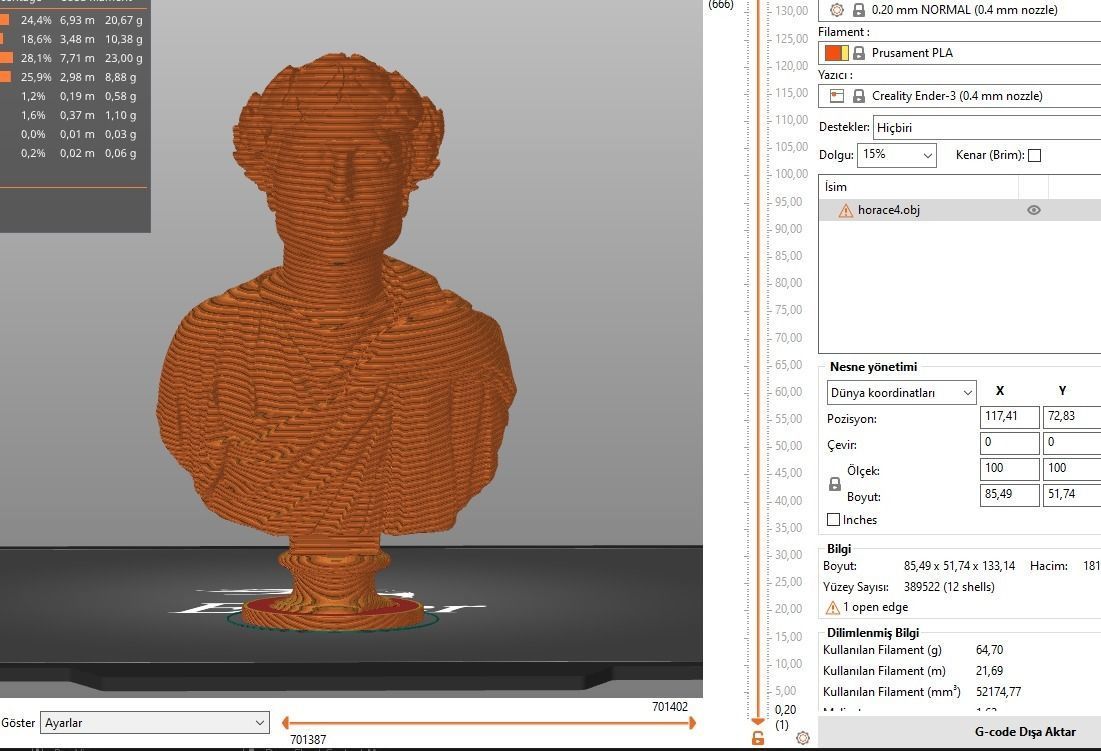
Task: Click the warning icon beside 1 open edge
Action: (x=833, y=607)
